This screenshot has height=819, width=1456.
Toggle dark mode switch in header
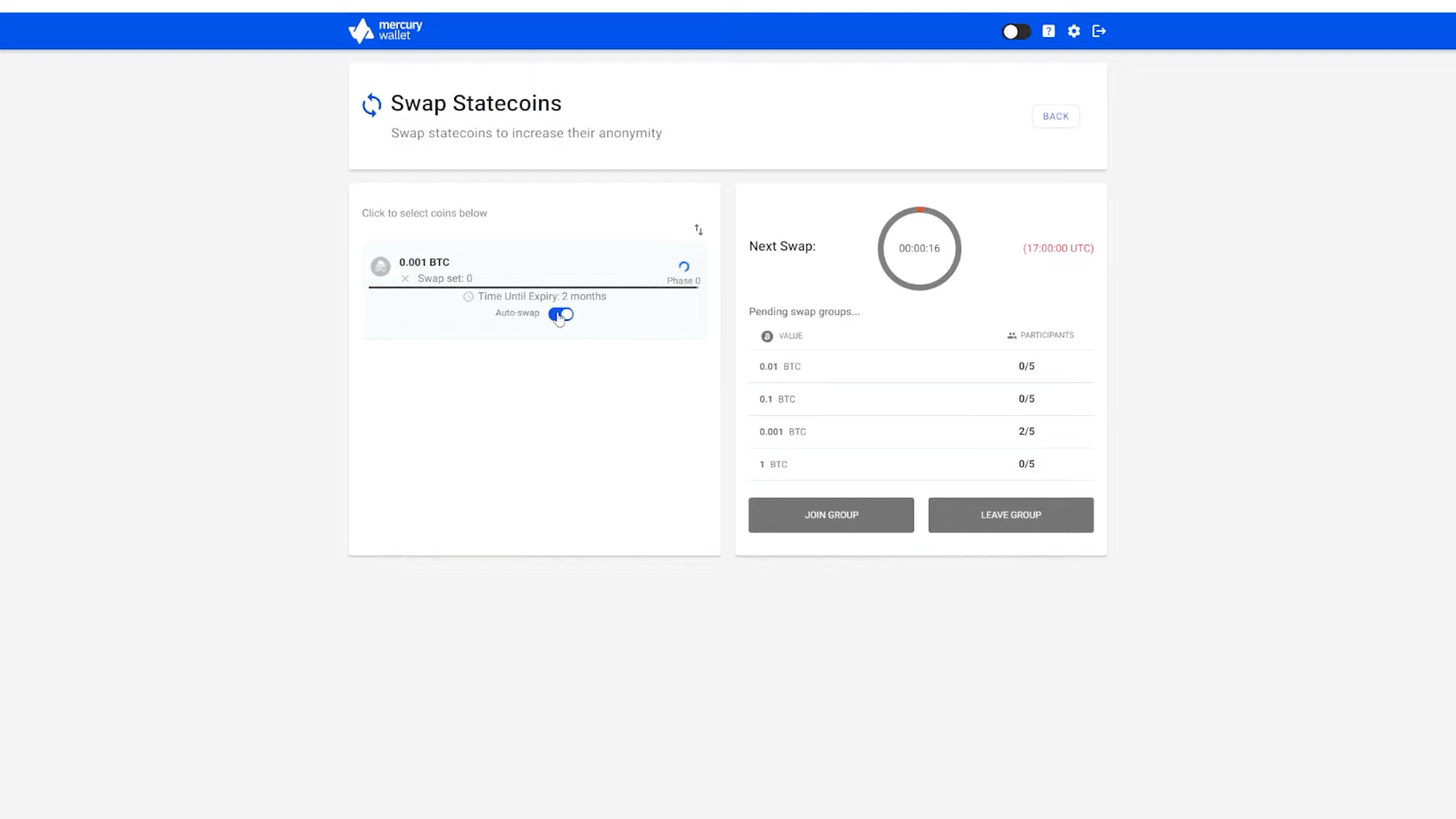[x=1015, y=31]
